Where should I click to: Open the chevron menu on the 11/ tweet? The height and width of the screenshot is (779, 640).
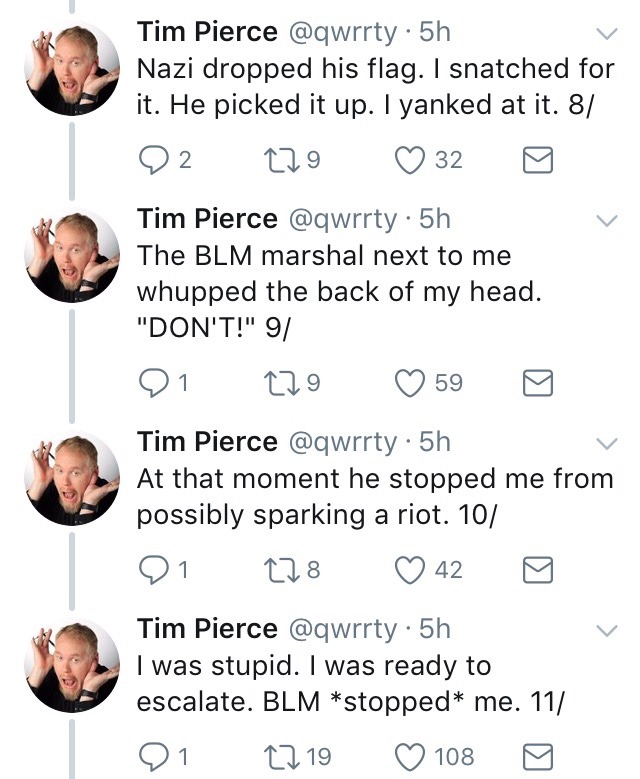(606, 630)
